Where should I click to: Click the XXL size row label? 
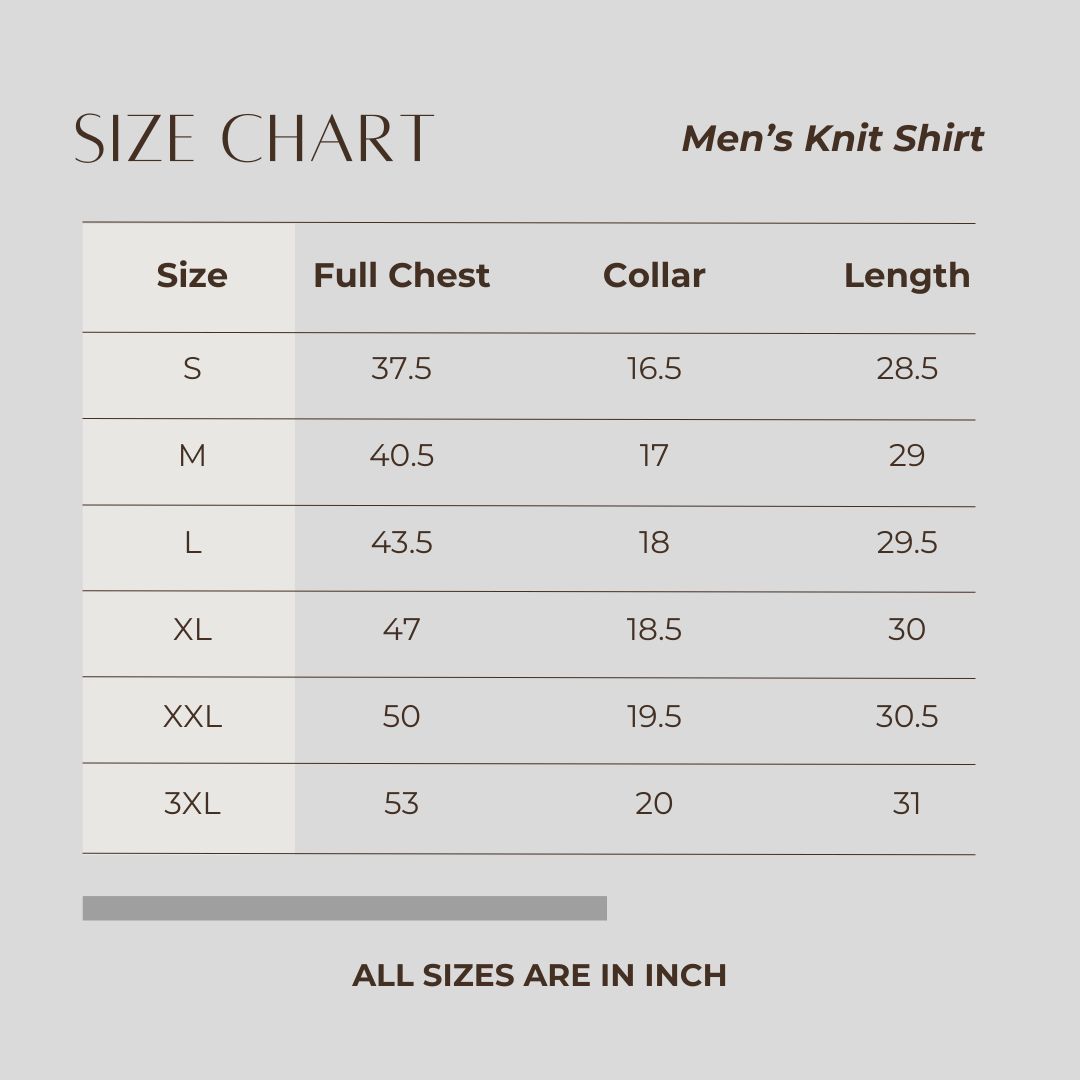click(192, 717)
